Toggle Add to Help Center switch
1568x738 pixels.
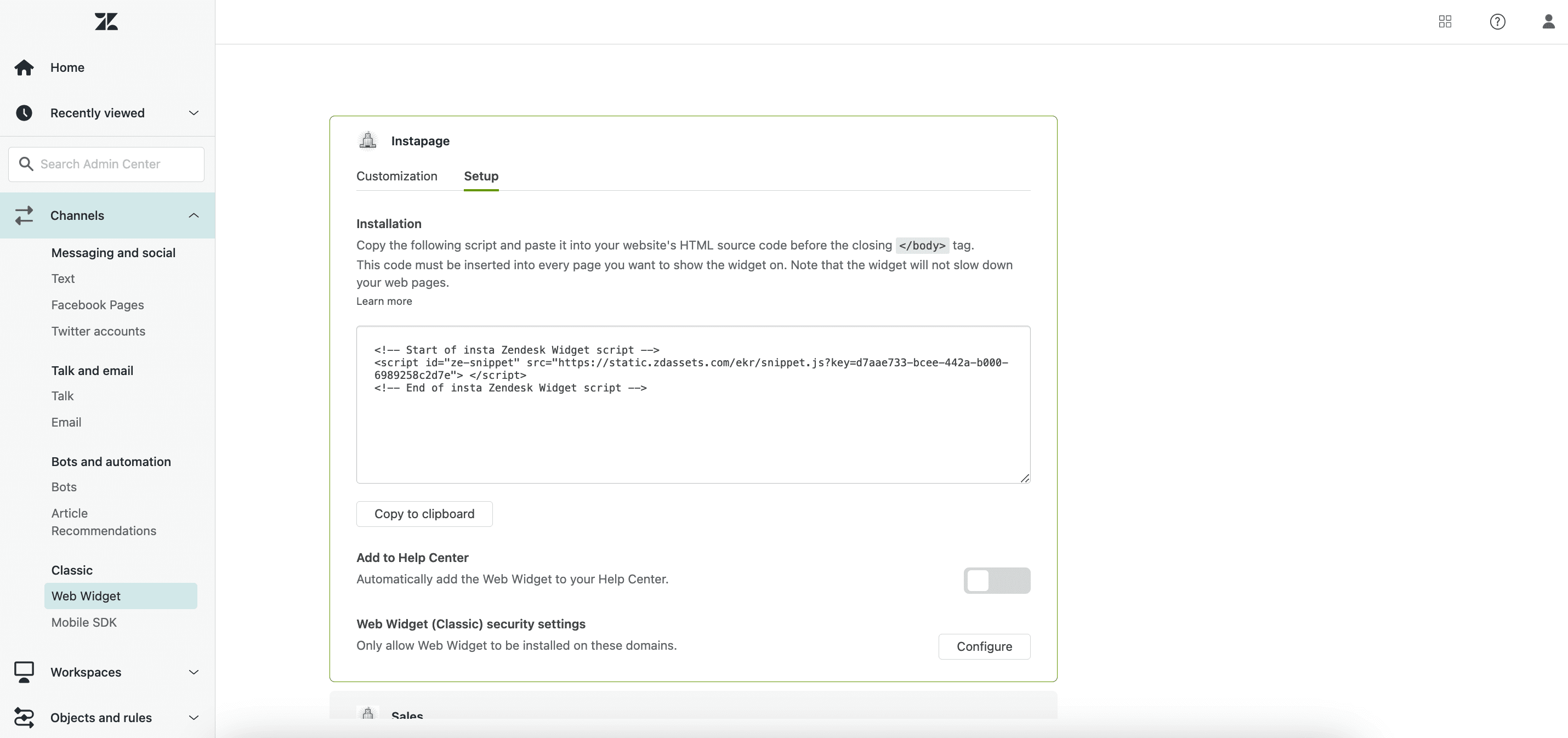click(997, 580)
